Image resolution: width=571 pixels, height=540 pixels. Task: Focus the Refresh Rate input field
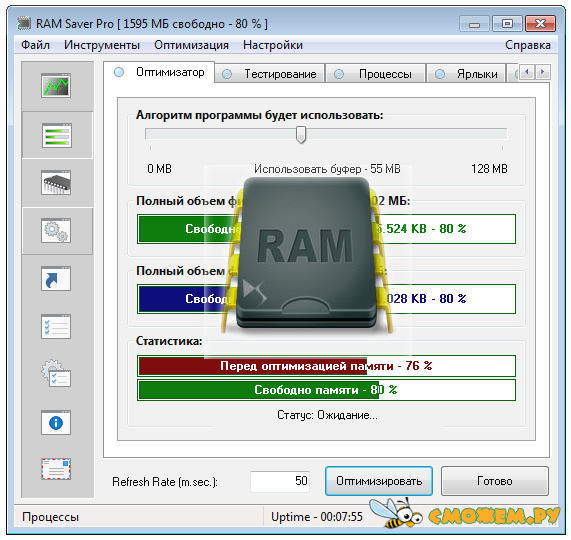(280, 481)
